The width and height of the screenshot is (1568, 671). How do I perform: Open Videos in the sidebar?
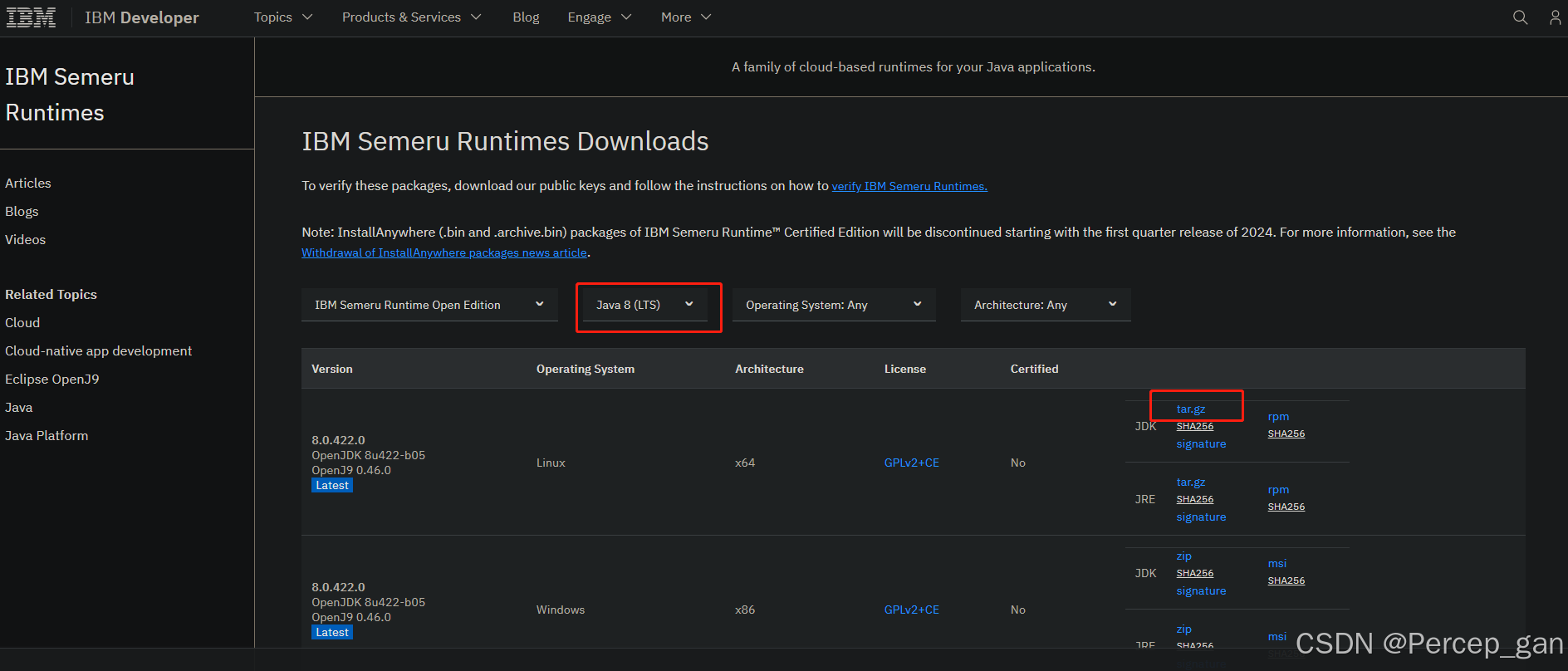pos(26,239)
